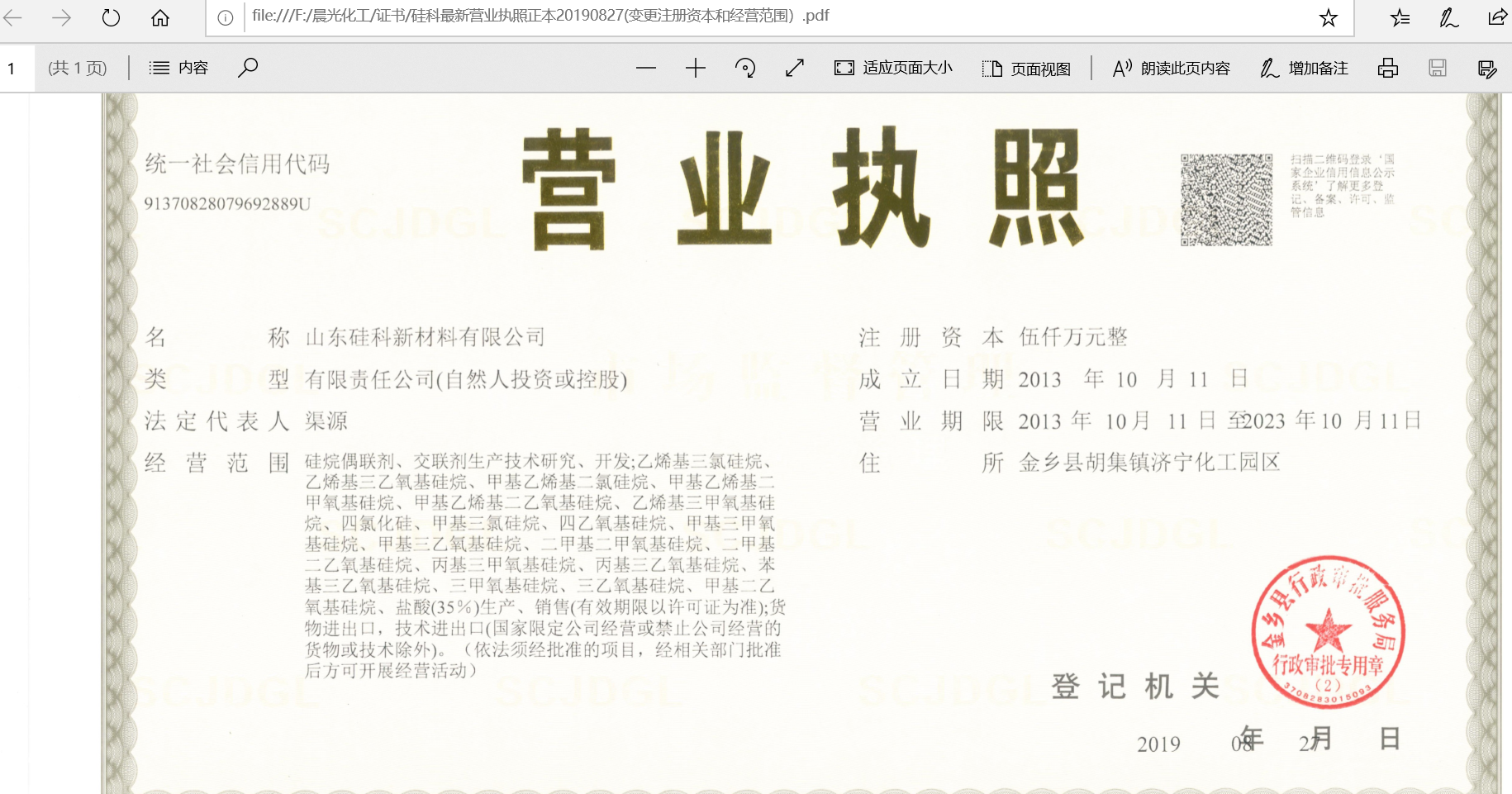
Task: Zoom out with the minus button
Action: point(646,68)
